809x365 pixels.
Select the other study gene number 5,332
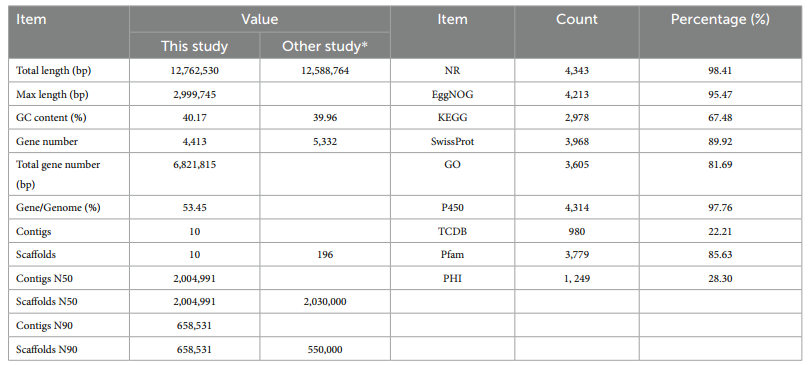point(325,141)
